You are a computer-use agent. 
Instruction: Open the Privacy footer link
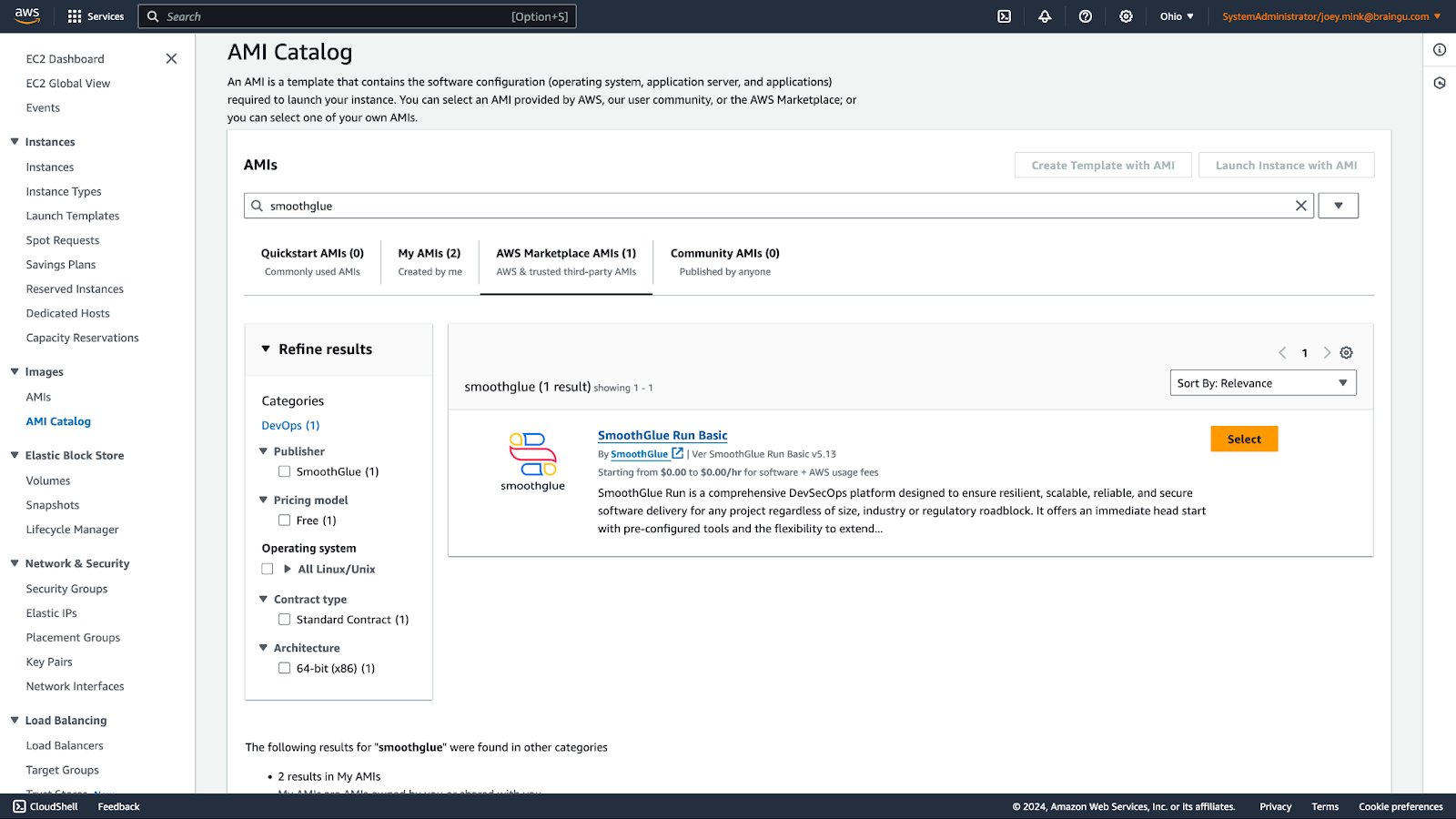[x=1275, y=806]
